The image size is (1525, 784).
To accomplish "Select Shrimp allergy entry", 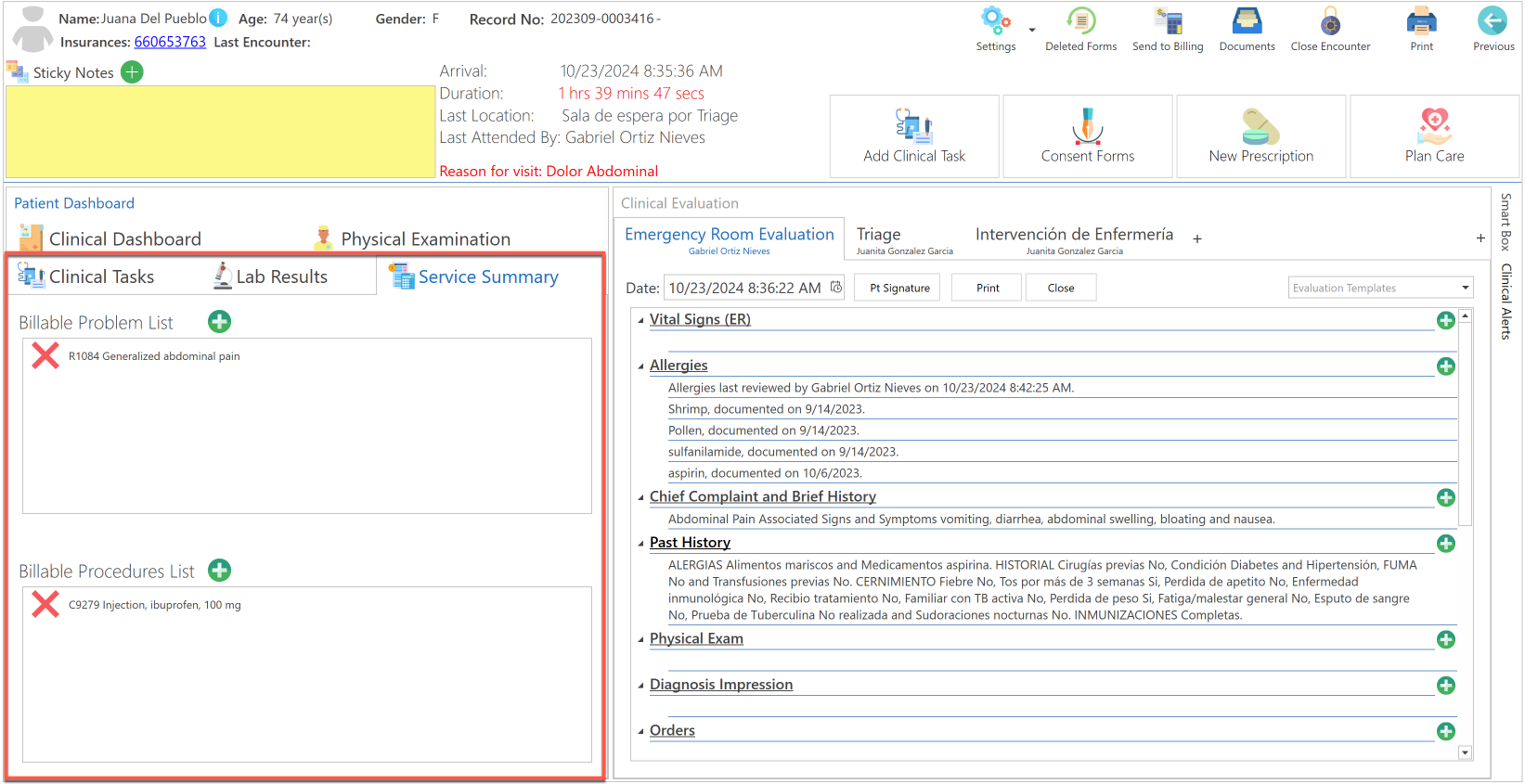I will tap(767, 409).
